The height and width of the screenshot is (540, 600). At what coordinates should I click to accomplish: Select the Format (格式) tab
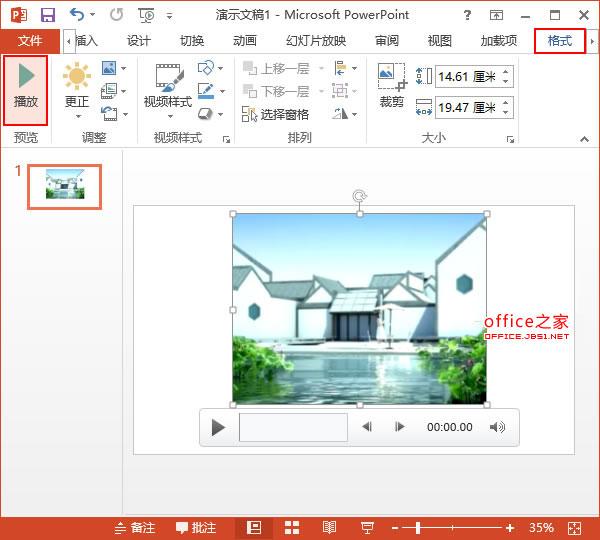click(x=560, y=41)
